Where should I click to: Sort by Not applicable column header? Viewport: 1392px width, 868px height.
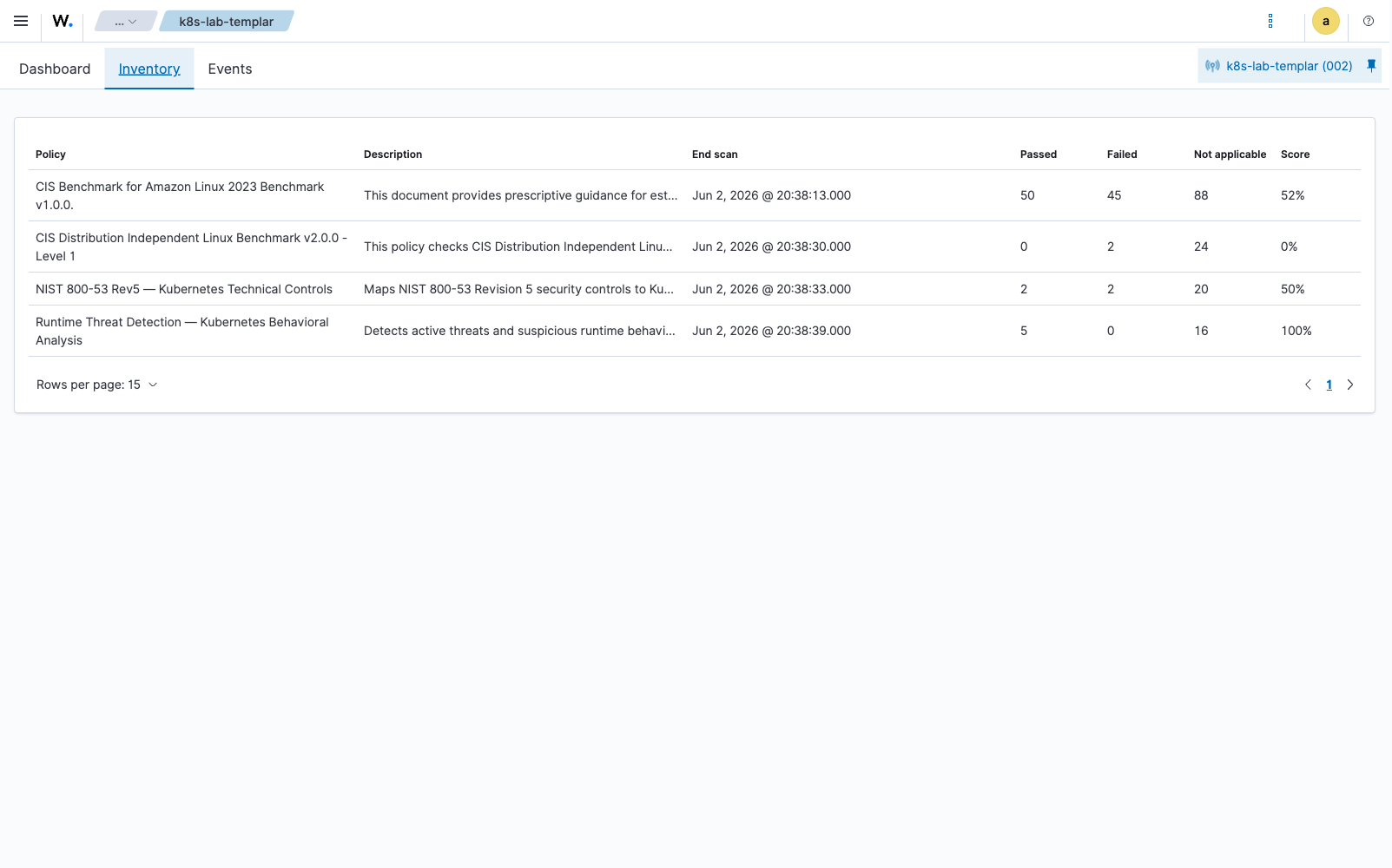1230,155
